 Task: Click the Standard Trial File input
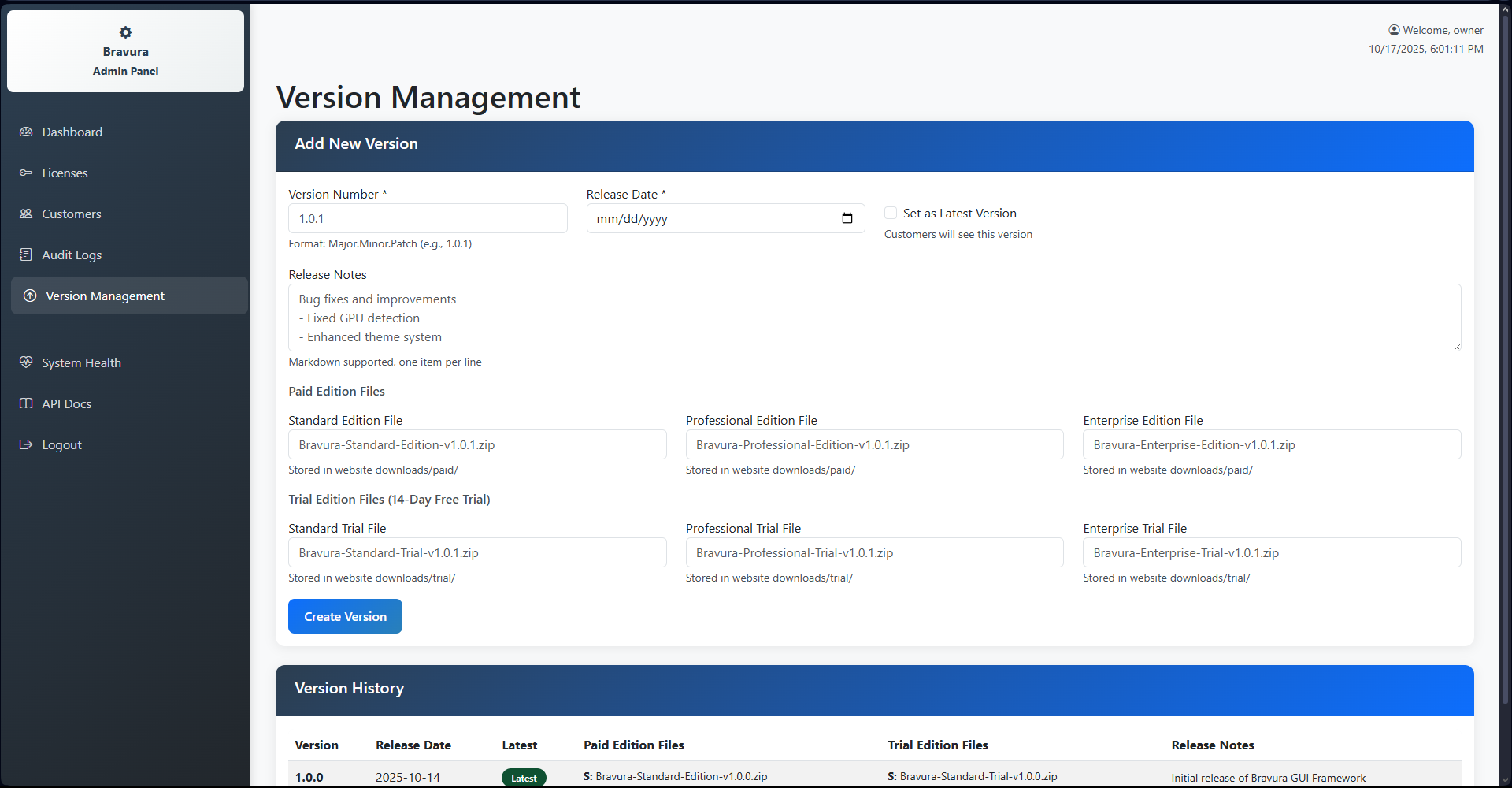click(477, 552)
